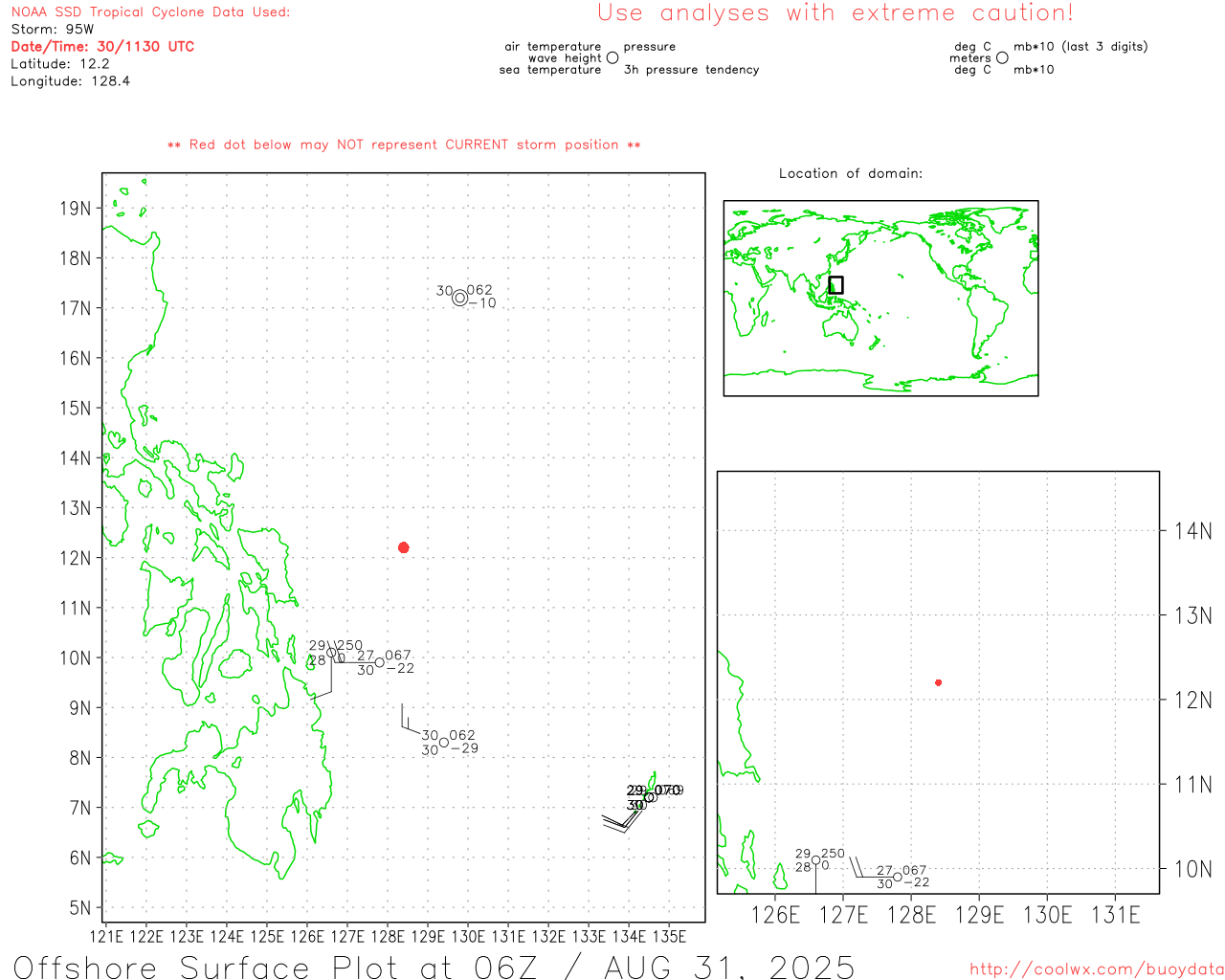Click the 'mb*10 (last 3 digits)' units label
This screenshot has width=1225, height=980.
tap(1080, 47)
